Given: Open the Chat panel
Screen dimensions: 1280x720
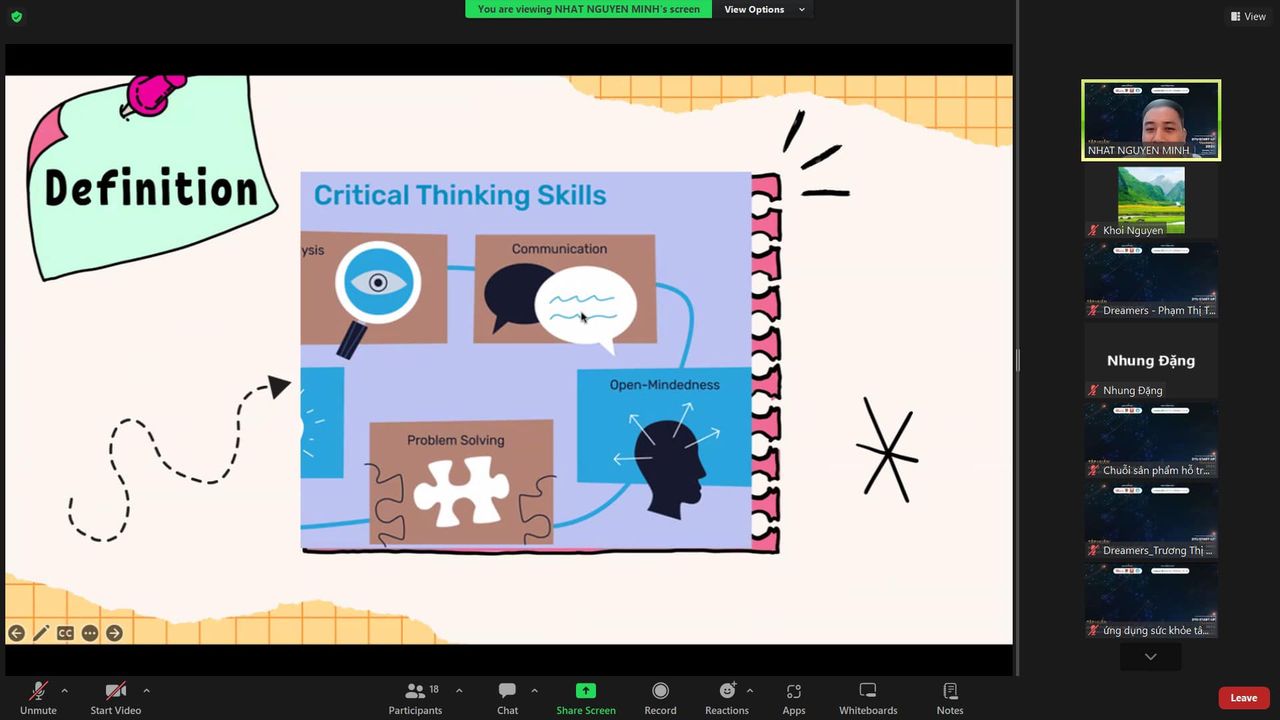Looking at the screenshot, I should click(x=507, y=696).
